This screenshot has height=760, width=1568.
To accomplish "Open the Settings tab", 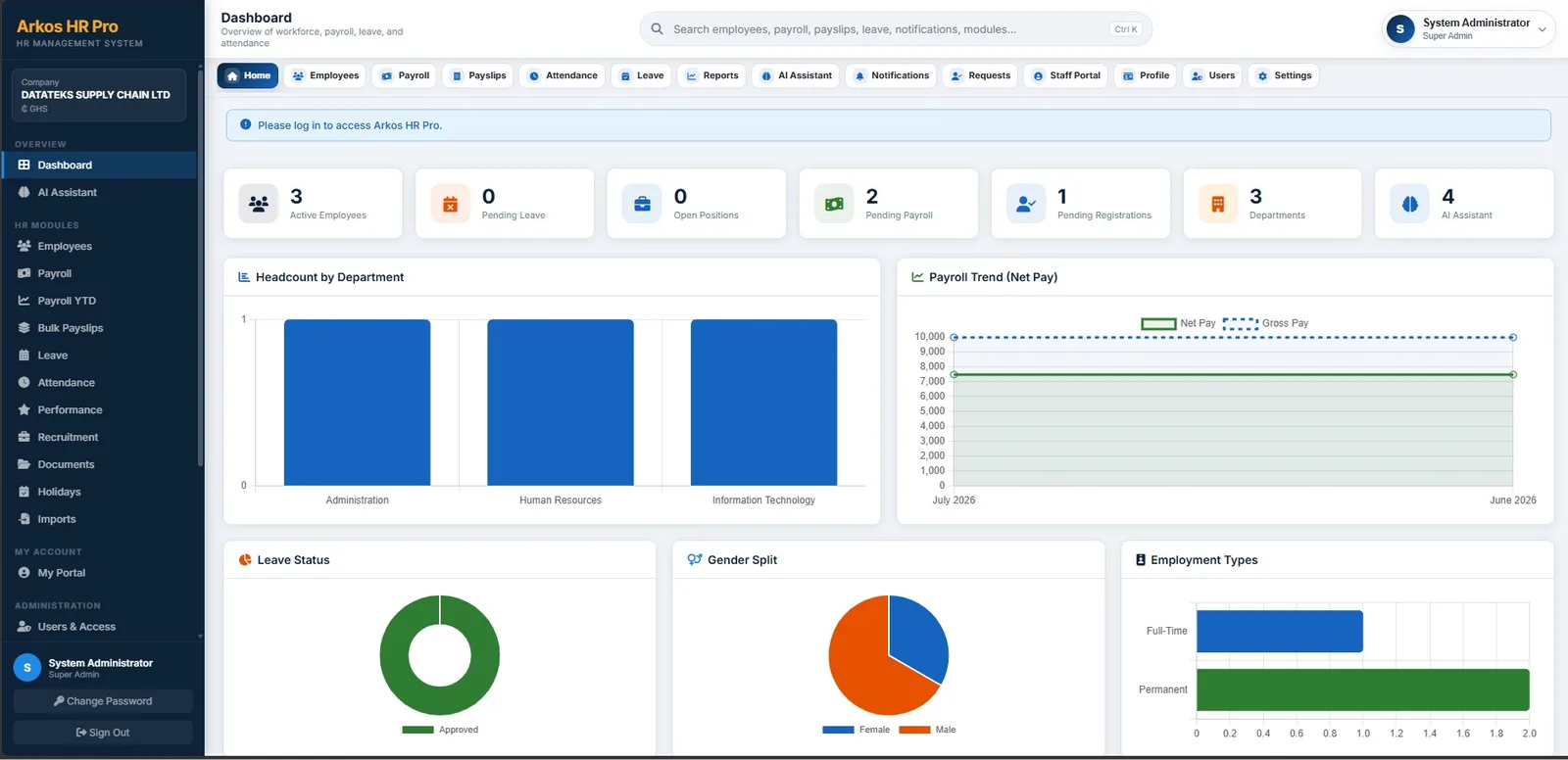I will point(1284,75).
